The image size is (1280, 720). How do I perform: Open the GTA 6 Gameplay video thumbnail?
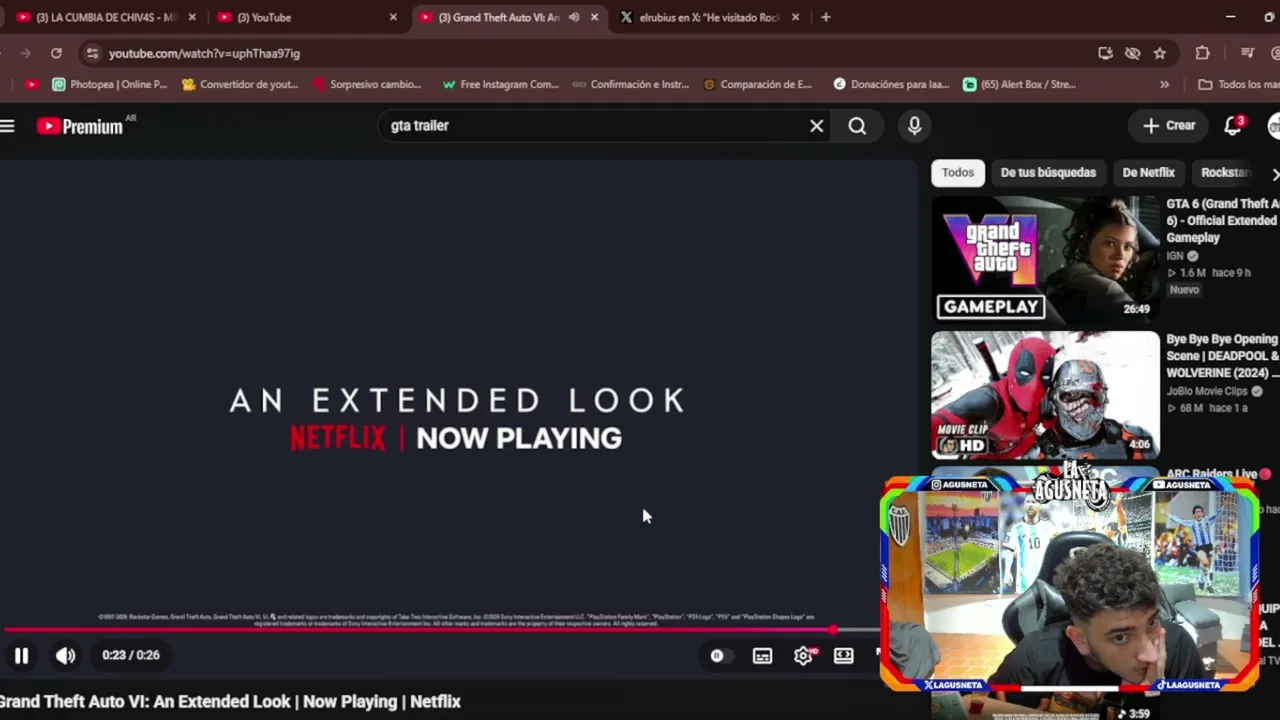coord(1045,259)
